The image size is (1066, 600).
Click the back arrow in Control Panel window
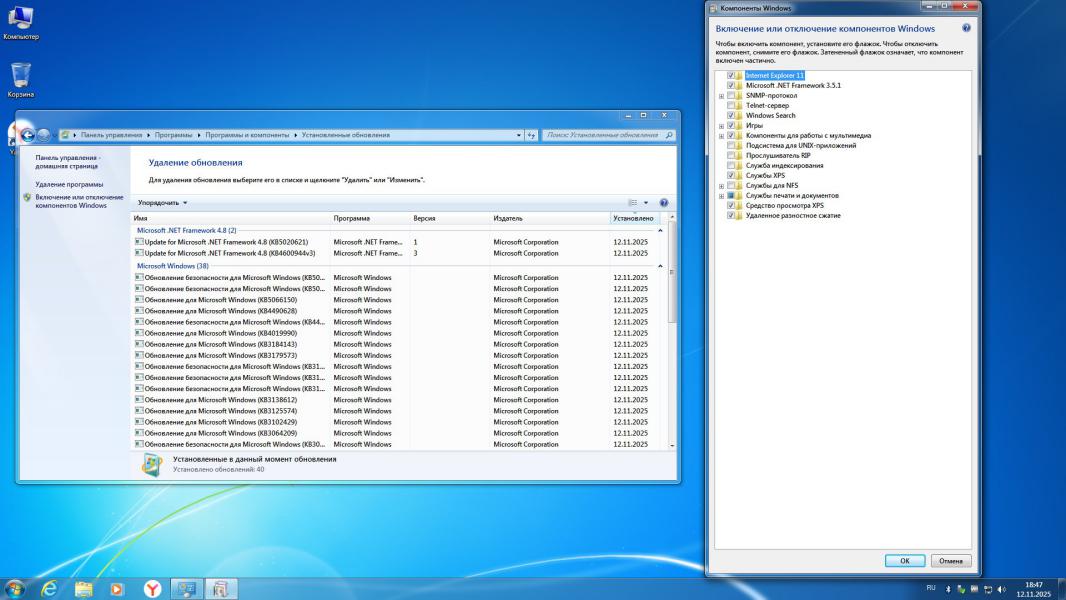(28, 135)
